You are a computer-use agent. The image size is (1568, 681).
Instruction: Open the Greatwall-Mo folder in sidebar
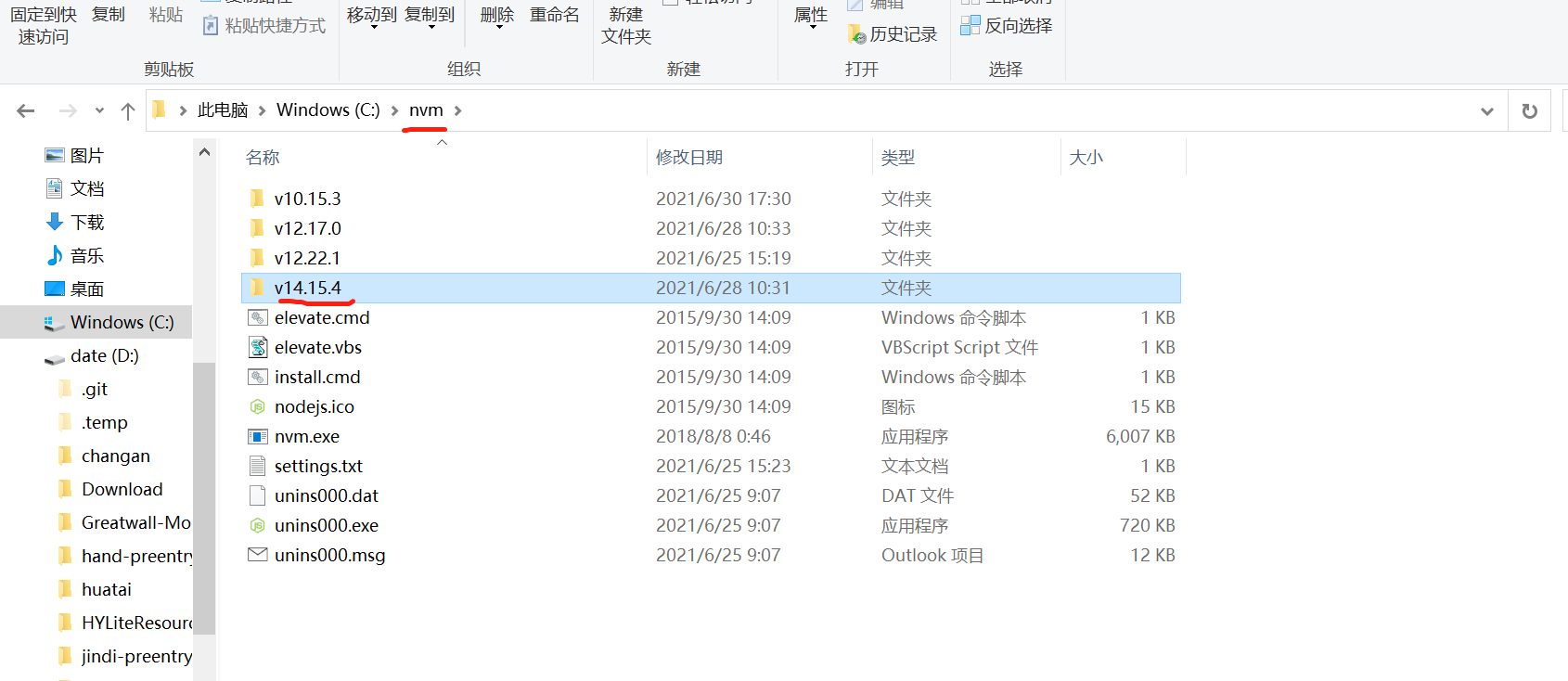123,522
